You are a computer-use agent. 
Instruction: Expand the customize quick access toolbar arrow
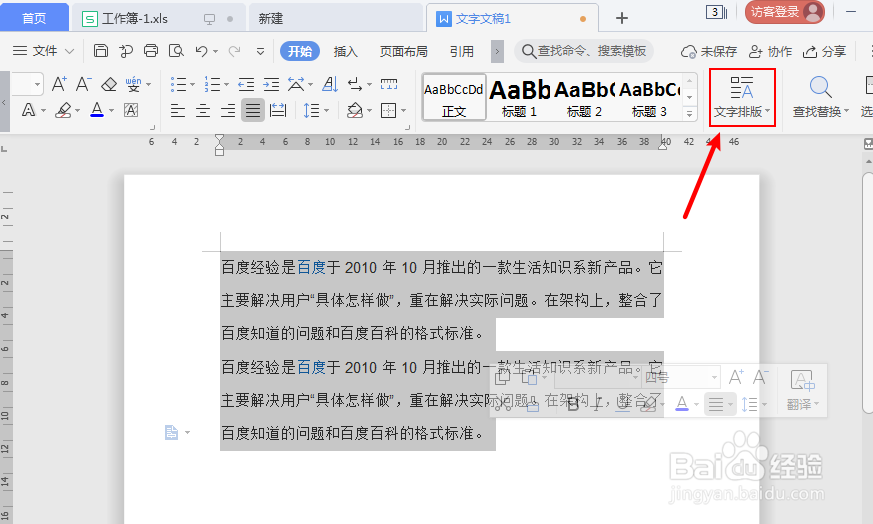tap(260, 51)
